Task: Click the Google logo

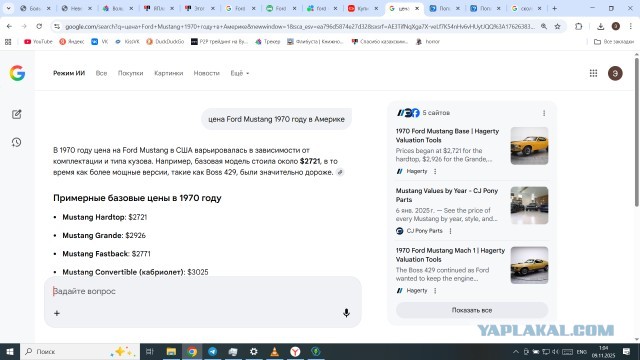Action: click(x=17, y=73)
